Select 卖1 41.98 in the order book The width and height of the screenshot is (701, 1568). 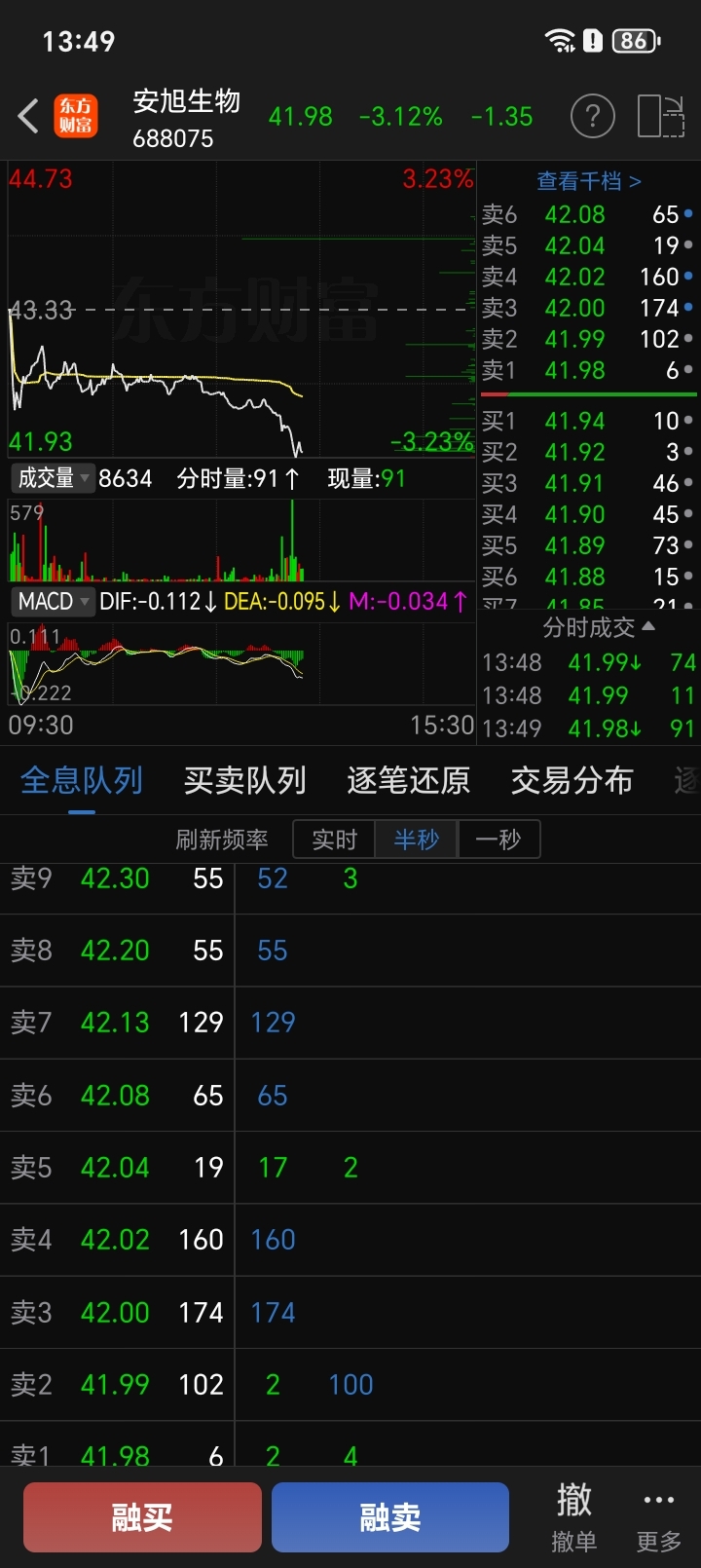(x=588, y=370)
